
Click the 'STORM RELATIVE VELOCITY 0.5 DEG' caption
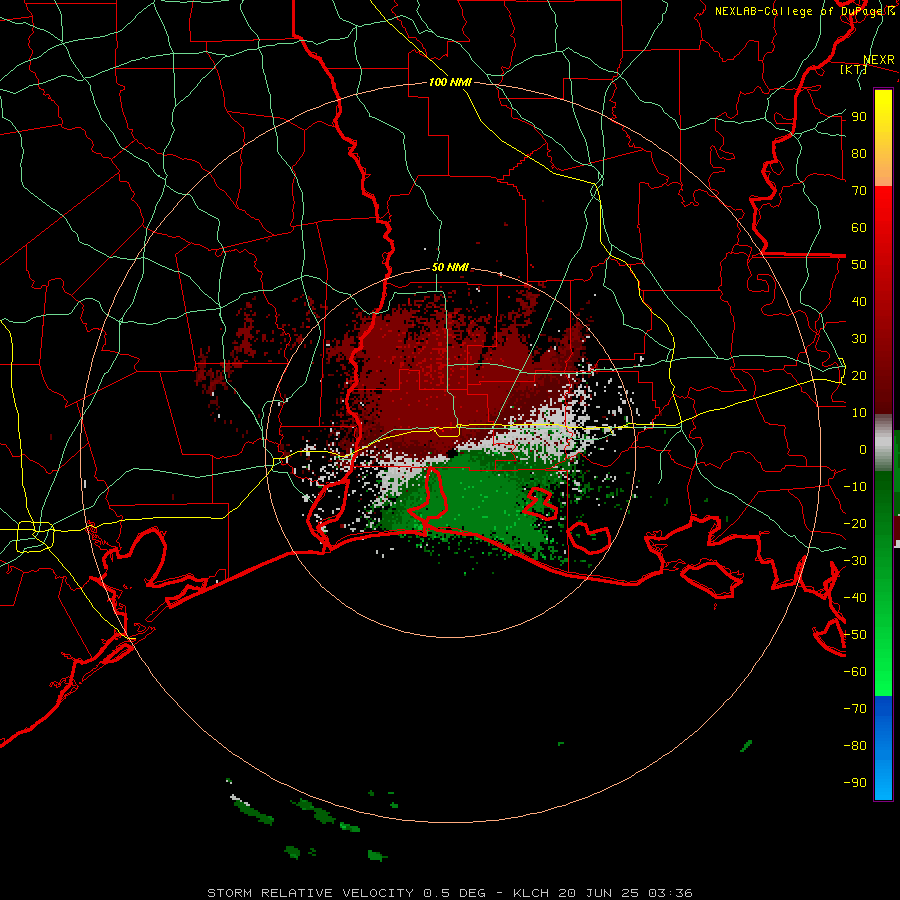point(346,893)
